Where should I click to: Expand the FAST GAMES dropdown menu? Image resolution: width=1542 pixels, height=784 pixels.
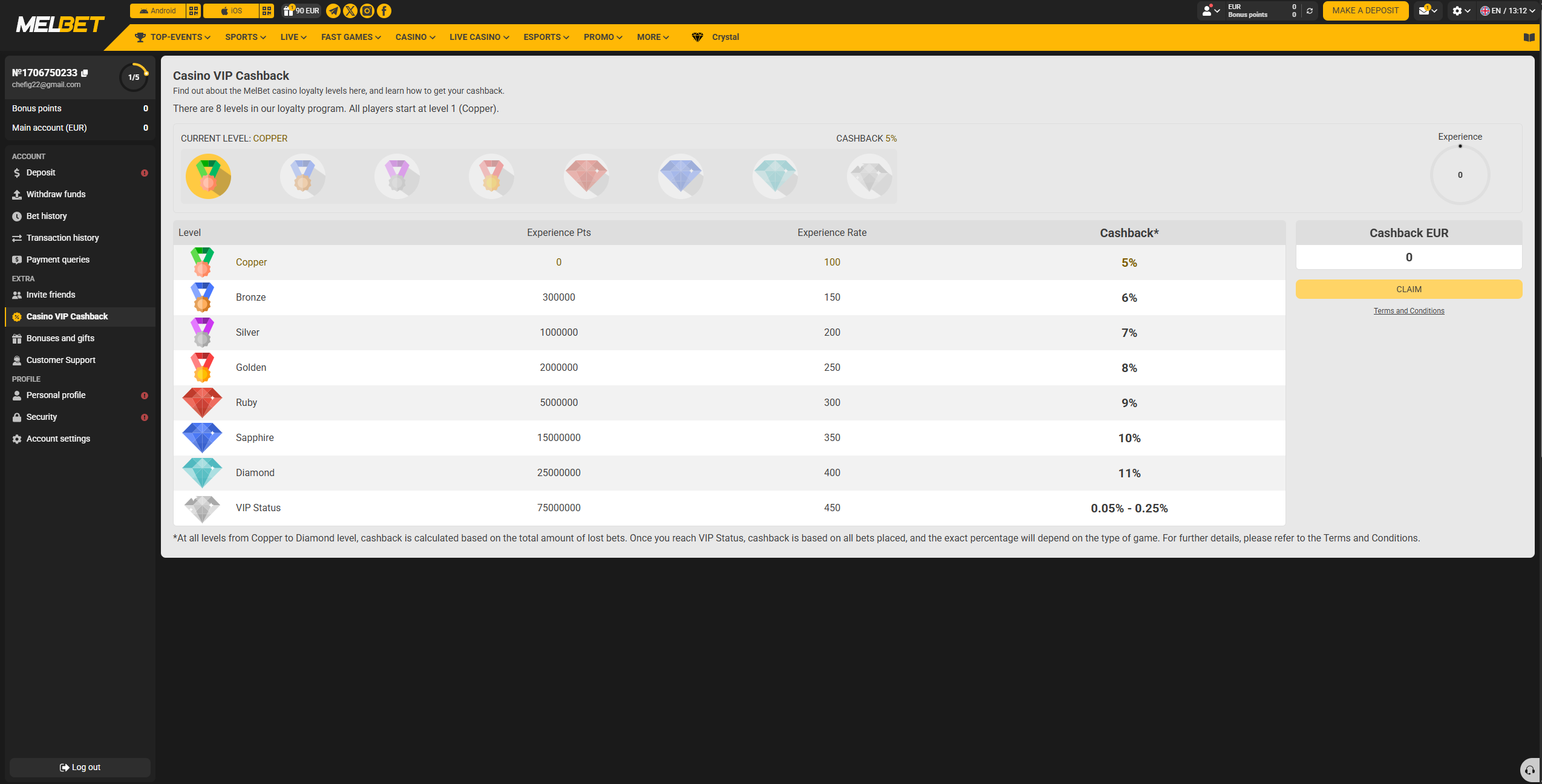351,38
